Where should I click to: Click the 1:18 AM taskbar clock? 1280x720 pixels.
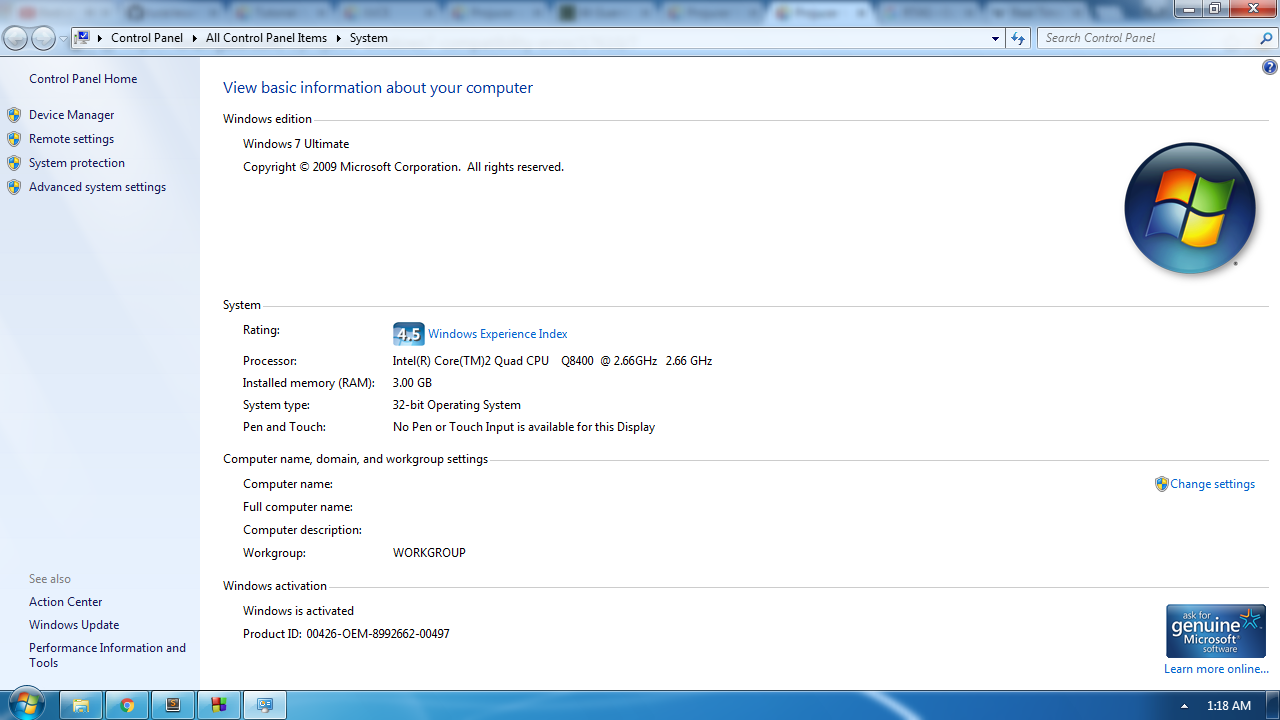tap(1229, 705)
